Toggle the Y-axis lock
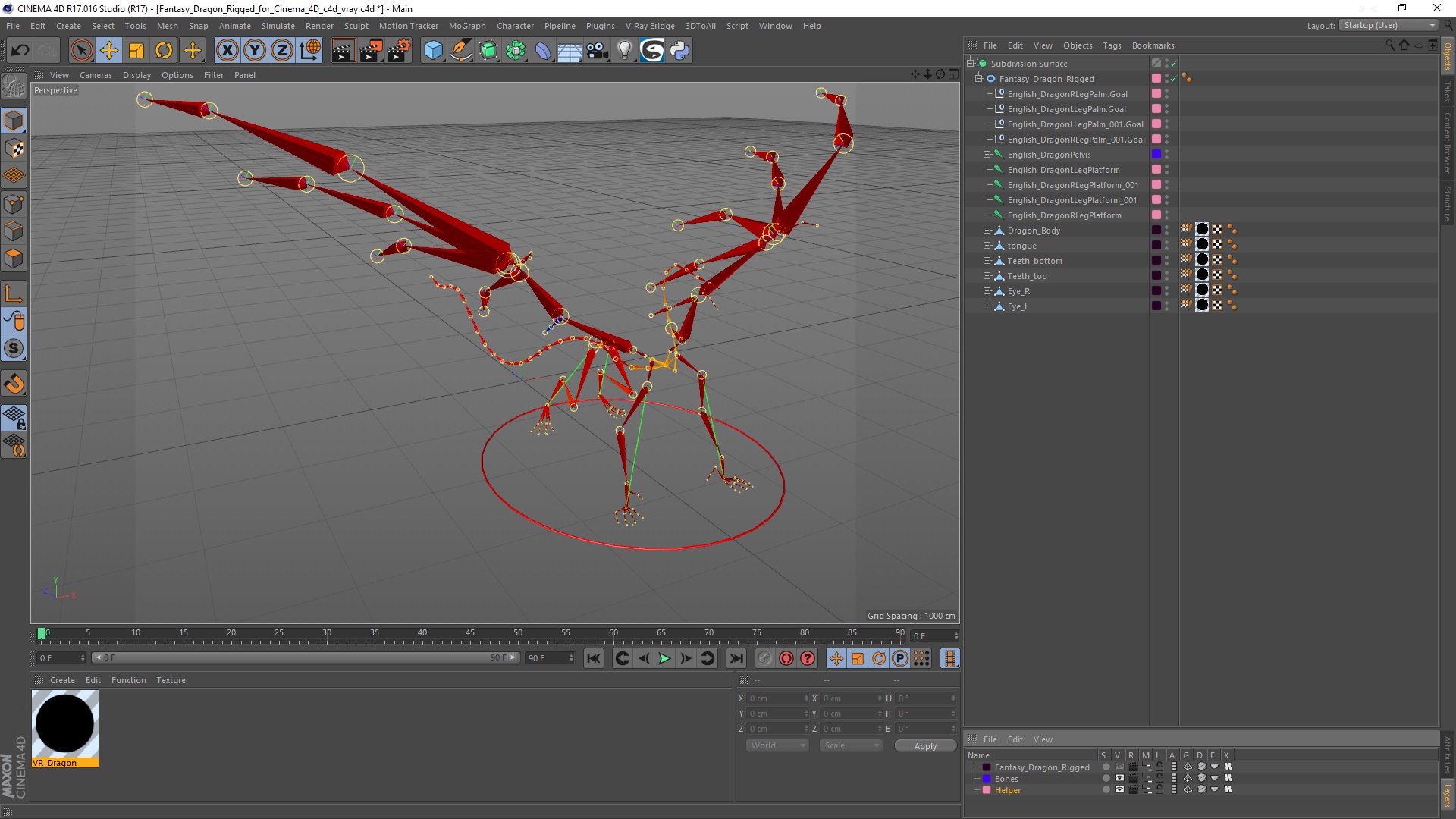The image size is (1456, 819). coord(255,51)
